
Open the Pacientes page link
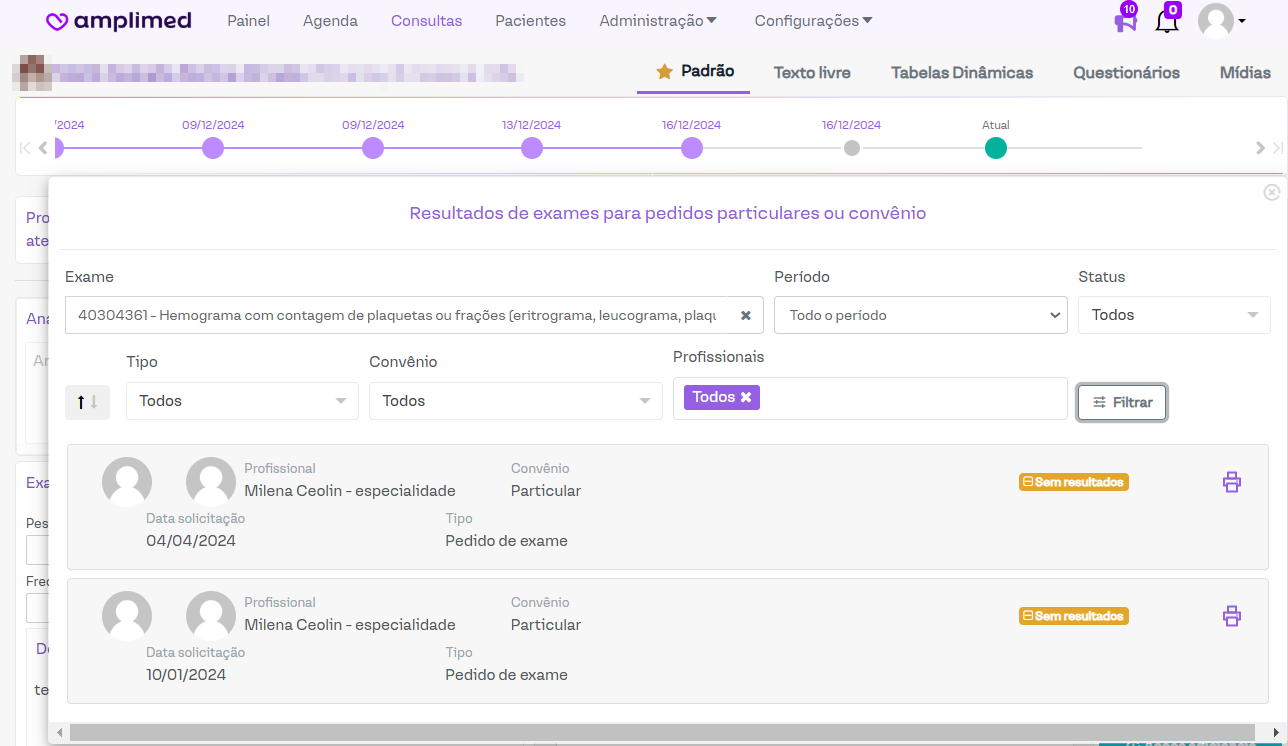pos(530,21)
